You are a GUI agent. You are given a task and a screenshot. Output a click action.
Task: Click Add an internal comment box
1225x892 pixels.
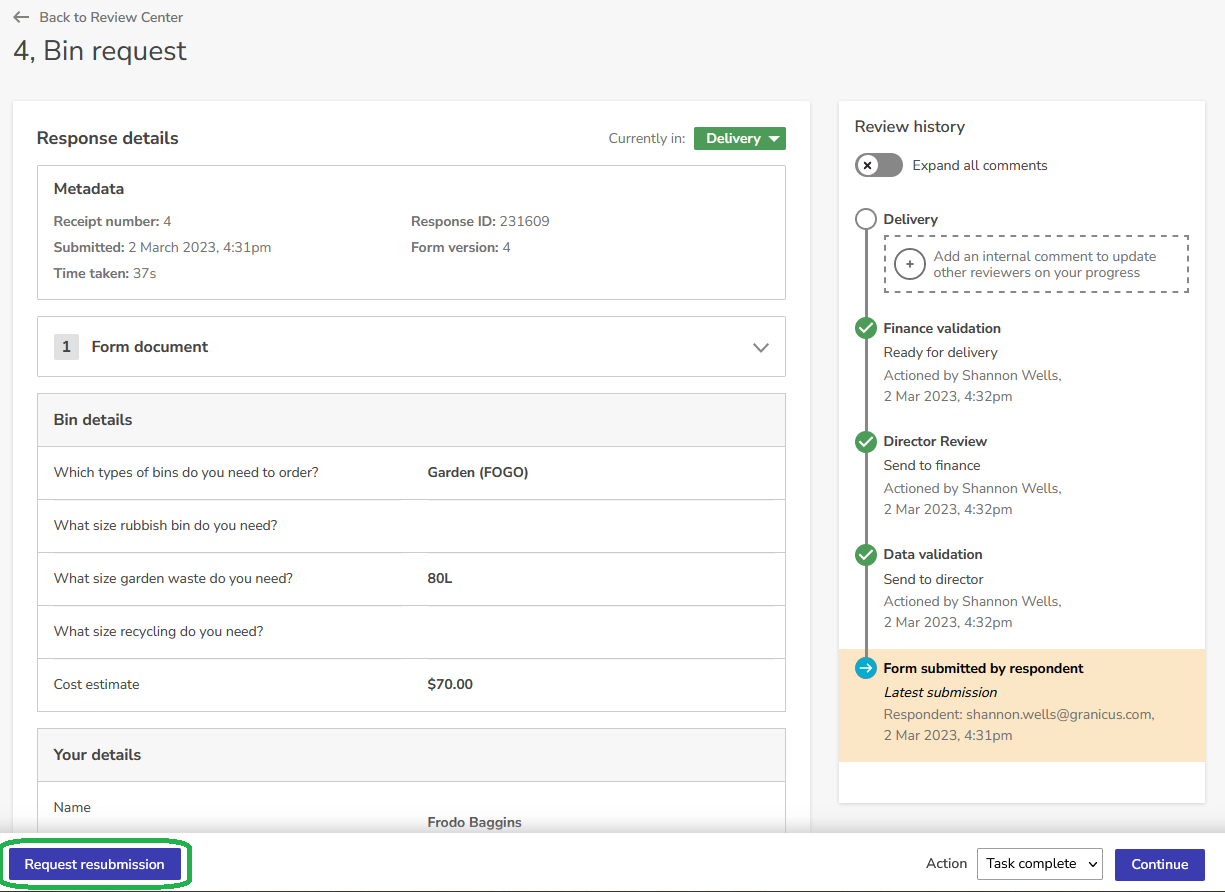point(1036,264)
